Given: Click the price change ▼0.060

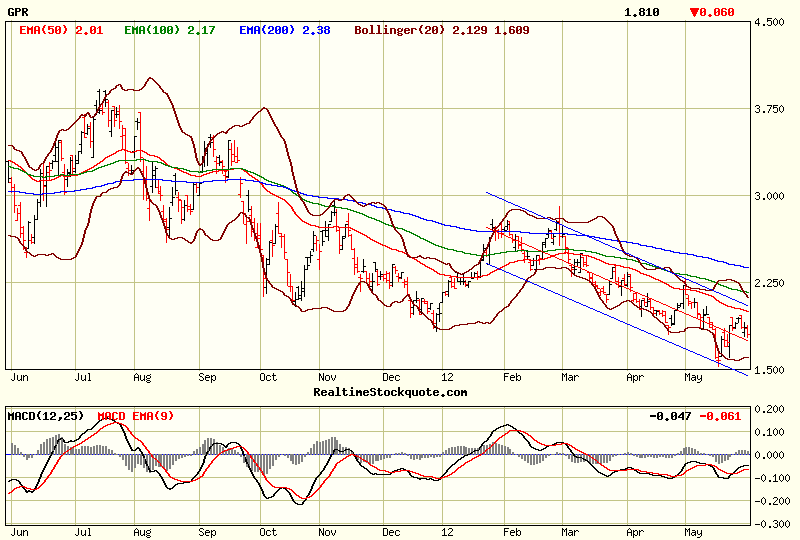Looking at the screenshot, I should (x=712, y=12).
